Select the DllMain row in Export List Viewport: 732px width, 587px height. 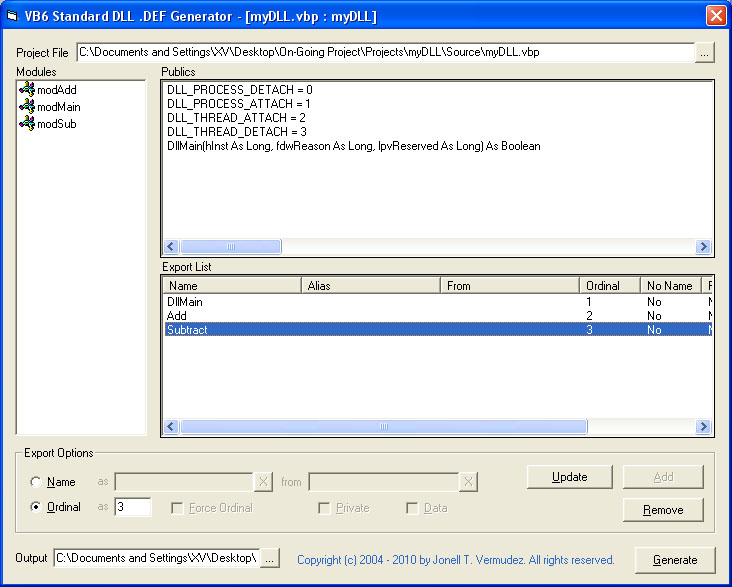point(185,302)
